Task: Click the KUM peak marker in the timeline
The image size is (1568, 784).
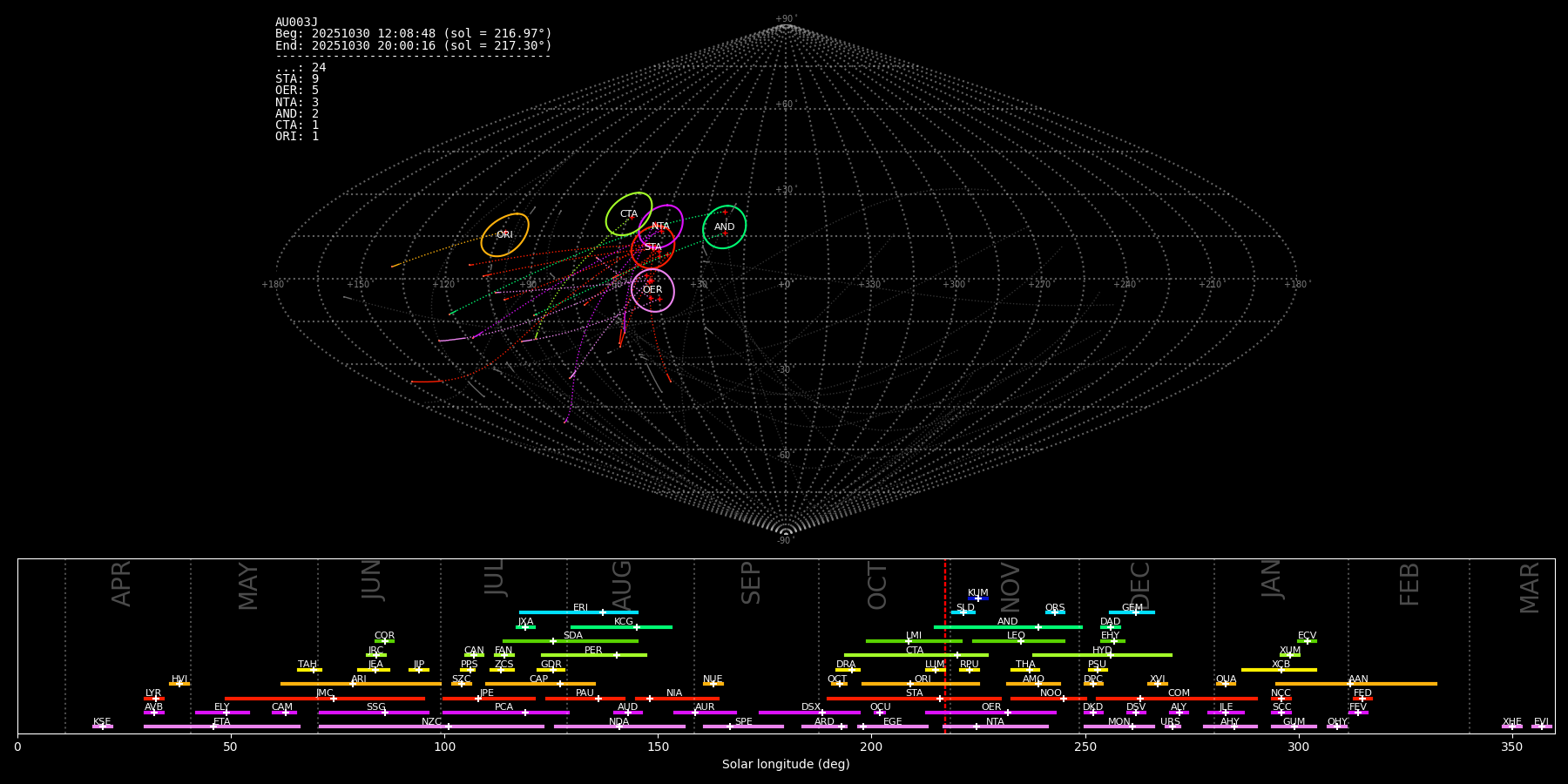Action: point(977,598)
